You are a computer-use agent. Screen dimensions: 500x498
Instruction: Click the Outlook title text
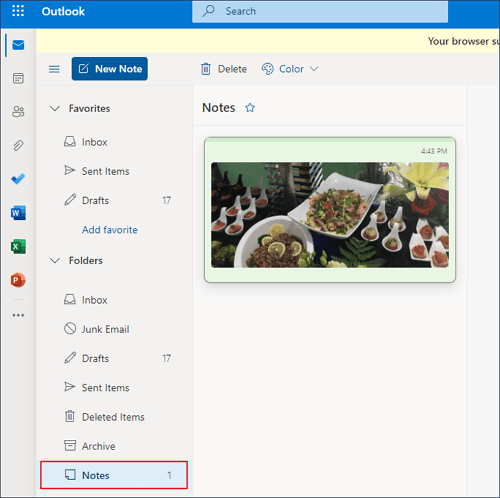click(x=63, y=11)
